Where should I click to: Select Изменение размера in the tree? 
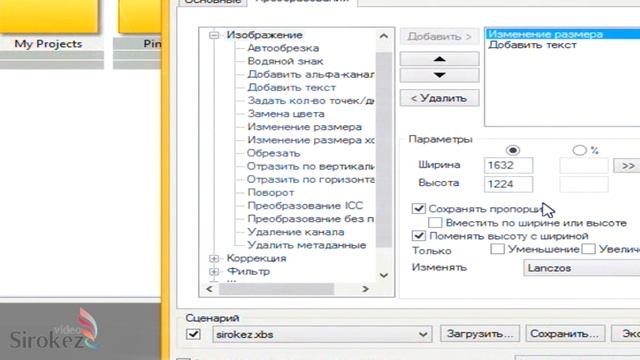(x=304, y=127)
